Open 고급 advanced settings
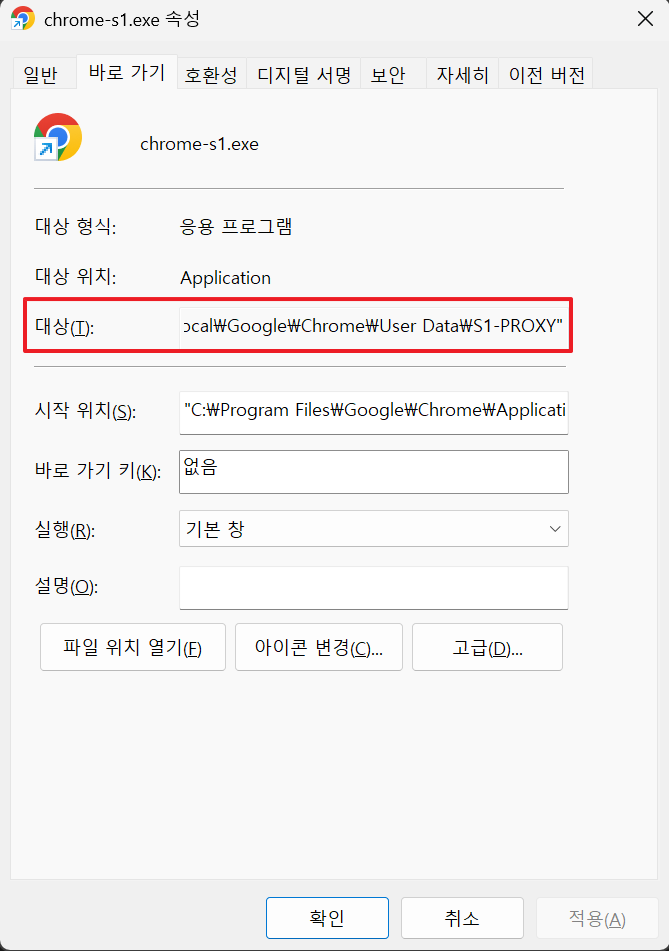This screenshot has height=951, width=669. point(487,647)
